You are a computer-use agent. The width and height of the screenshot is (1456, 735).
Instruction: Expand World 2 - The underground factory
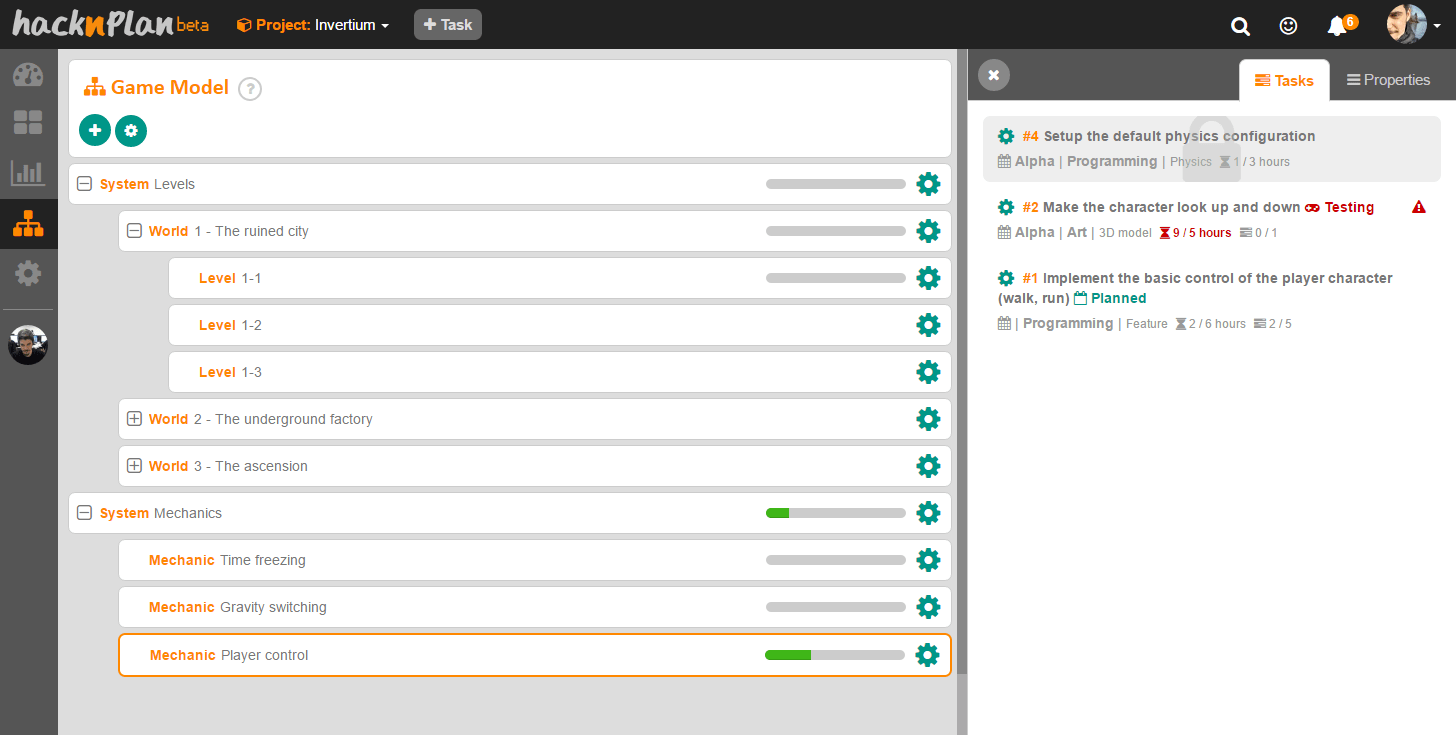click(134, 419)
